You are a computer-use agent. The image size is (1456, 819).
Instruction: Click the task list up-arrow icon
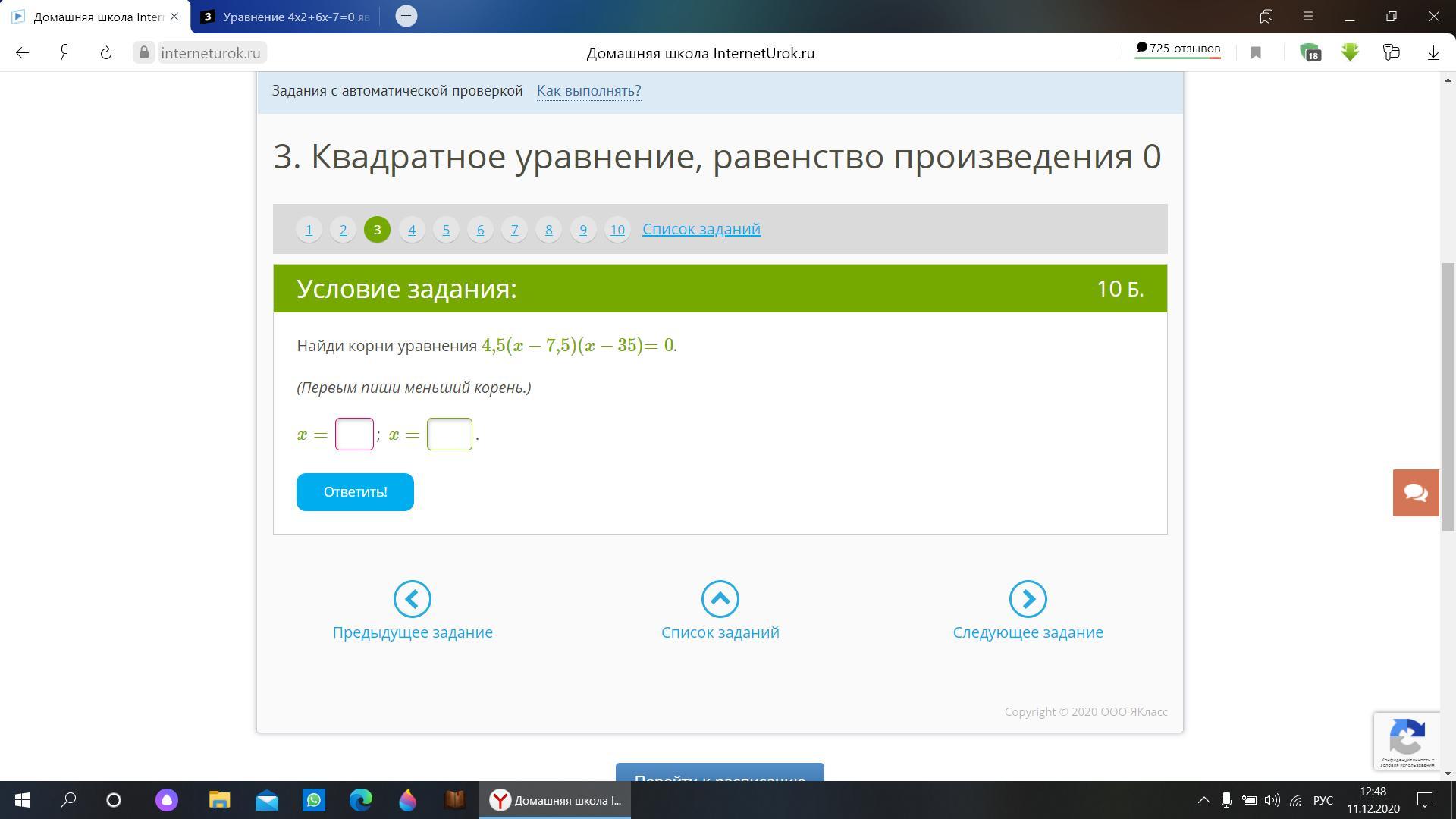coord(720,599)
